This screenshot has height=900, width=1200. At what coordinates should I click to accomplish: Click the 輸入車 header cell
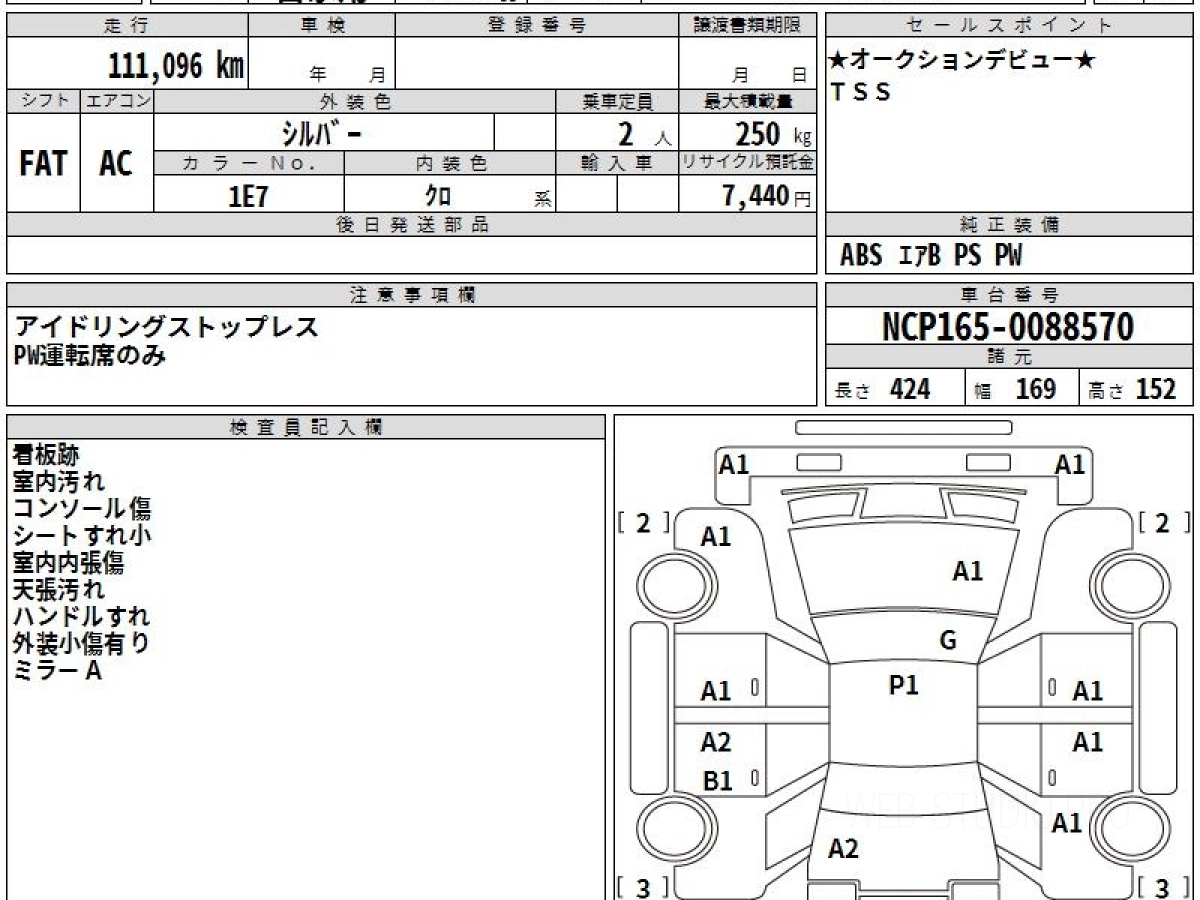click(617, 163)
